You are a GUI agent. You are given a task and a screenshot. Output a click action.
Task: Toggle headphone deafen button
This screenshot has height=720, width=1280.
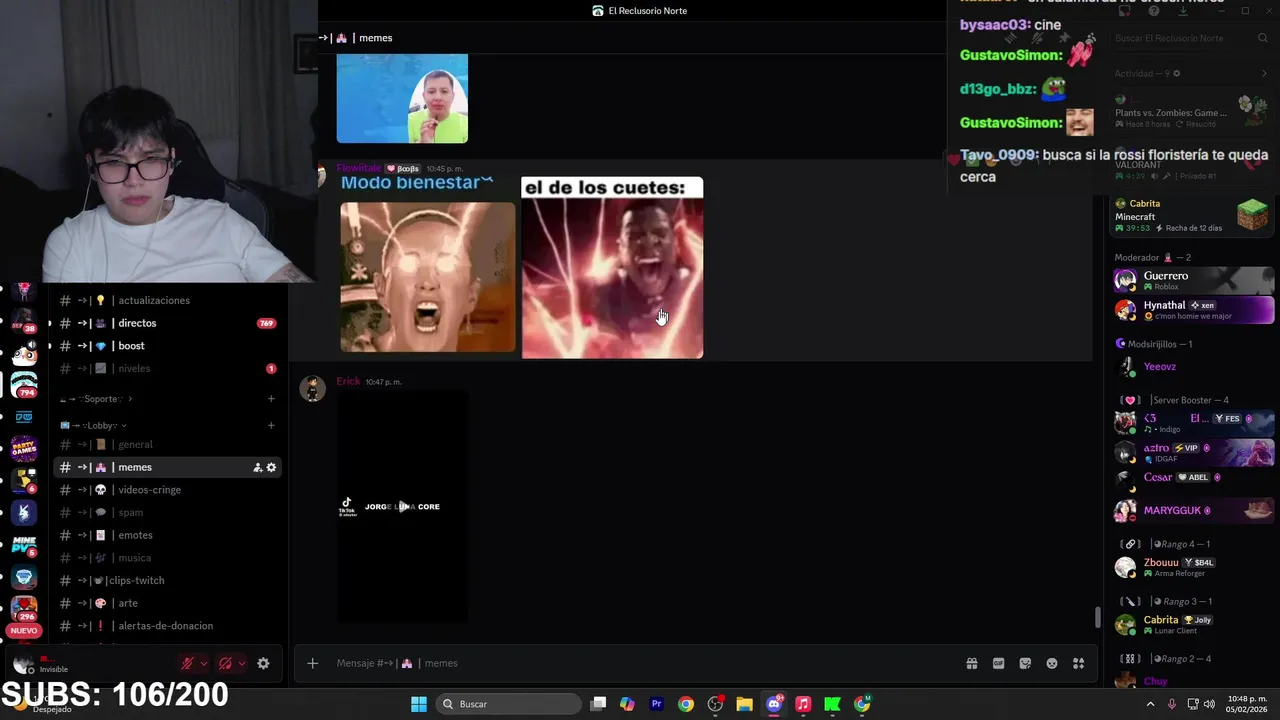(x=225, y=663)
